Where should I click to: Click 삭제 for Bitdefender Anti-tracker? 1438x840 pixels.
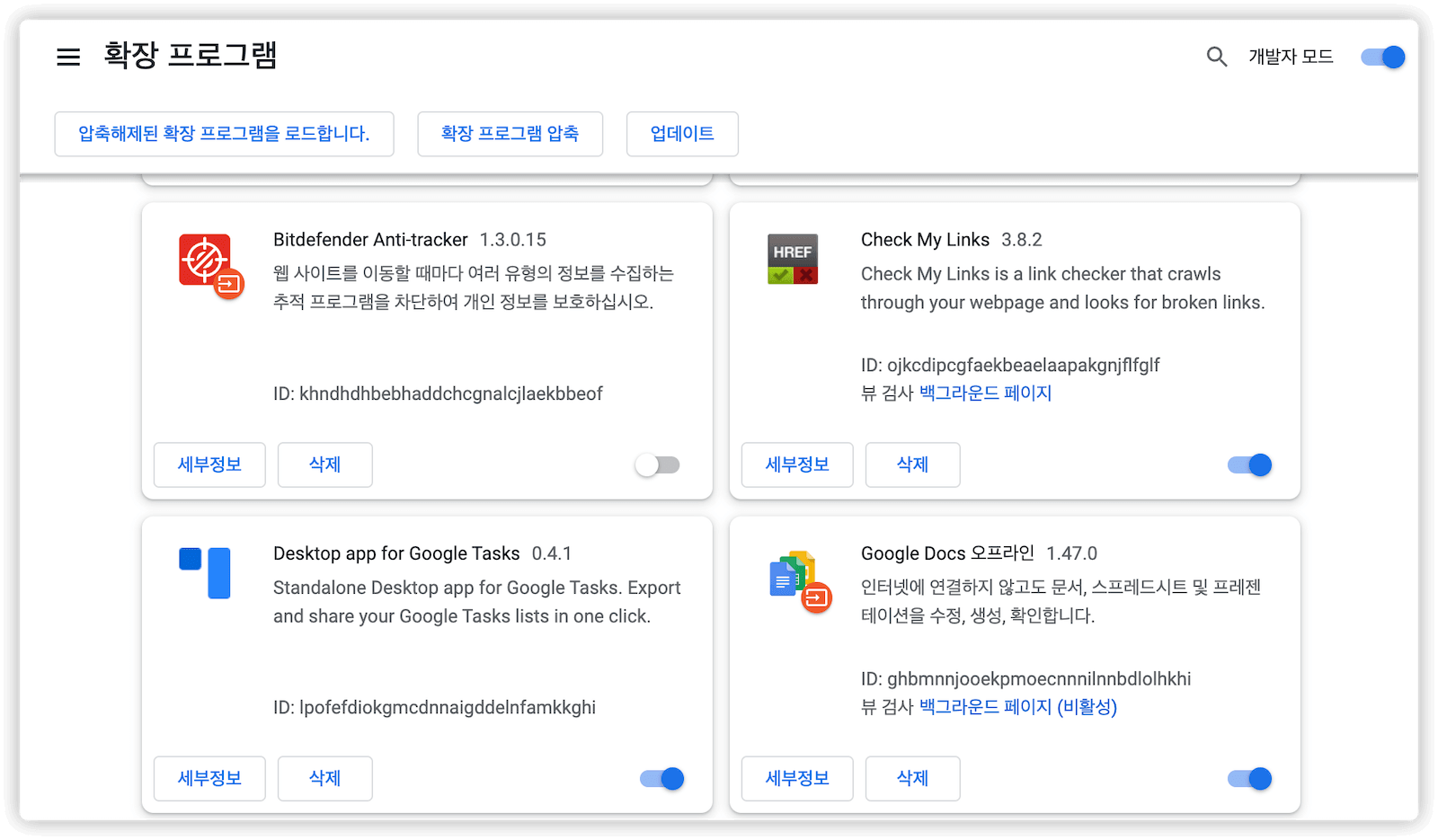(x=324, y=464)
